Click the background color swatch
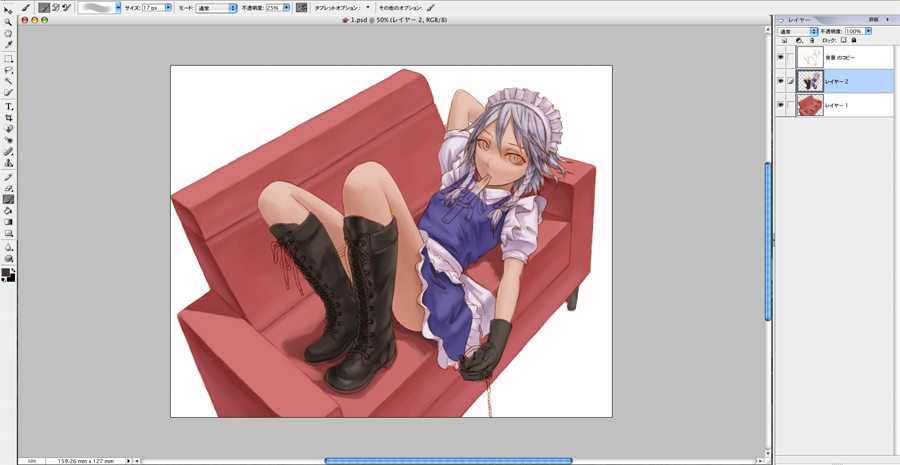This screenshot has height=465, width=900. point(11,278)
